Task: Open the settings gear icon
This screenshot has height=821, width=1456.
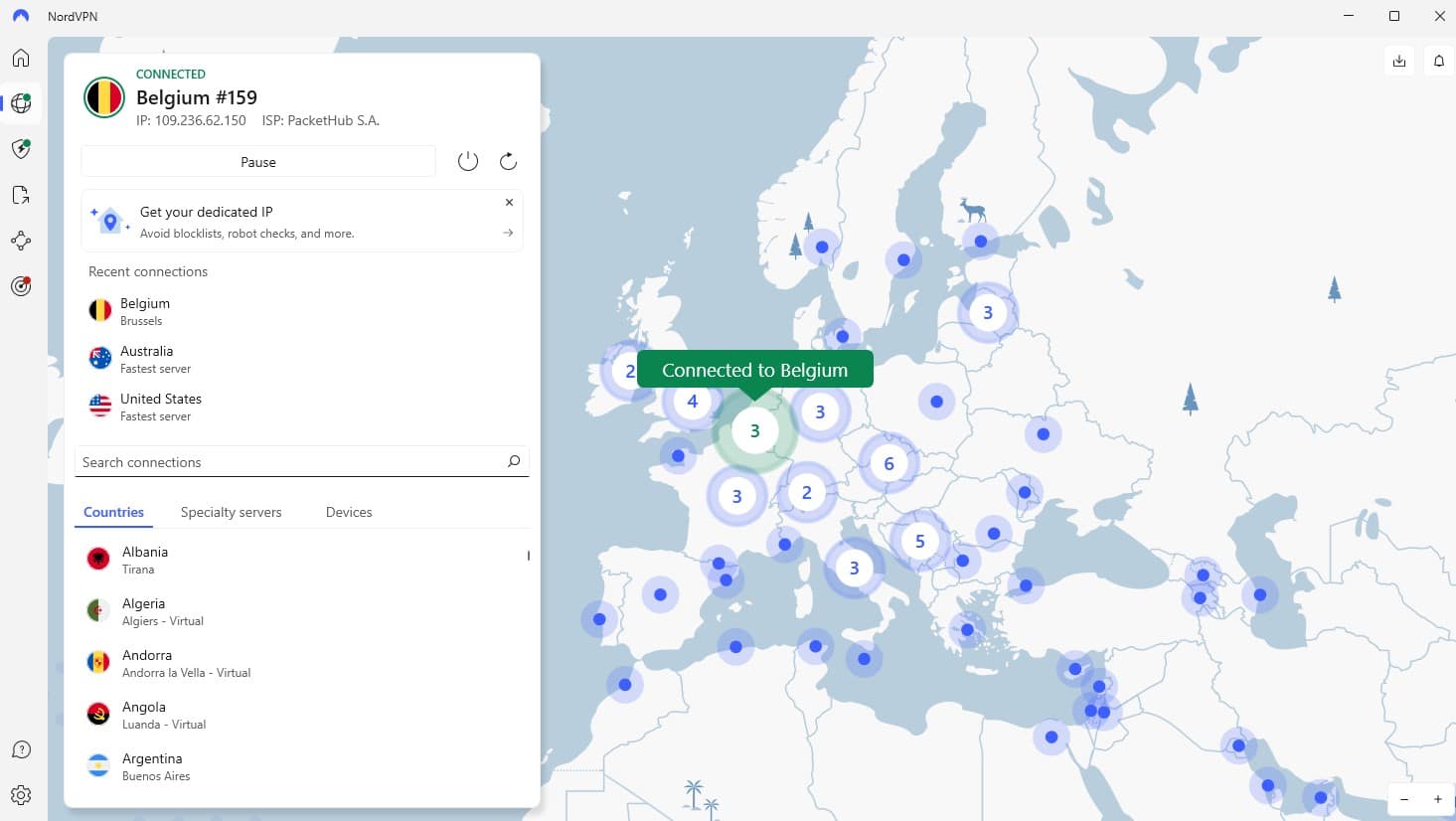Action: coord(21,795)
